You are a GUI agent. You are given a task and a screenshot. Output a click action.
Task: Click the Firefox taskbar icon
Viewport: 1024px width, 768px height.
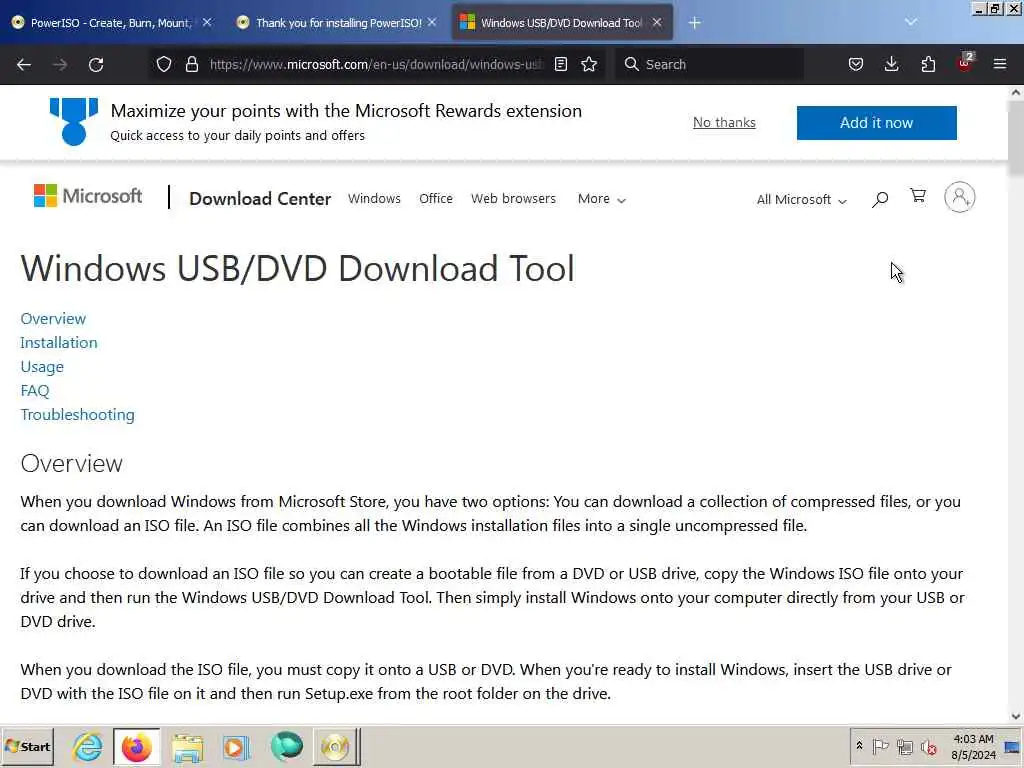tap(136, 746)
